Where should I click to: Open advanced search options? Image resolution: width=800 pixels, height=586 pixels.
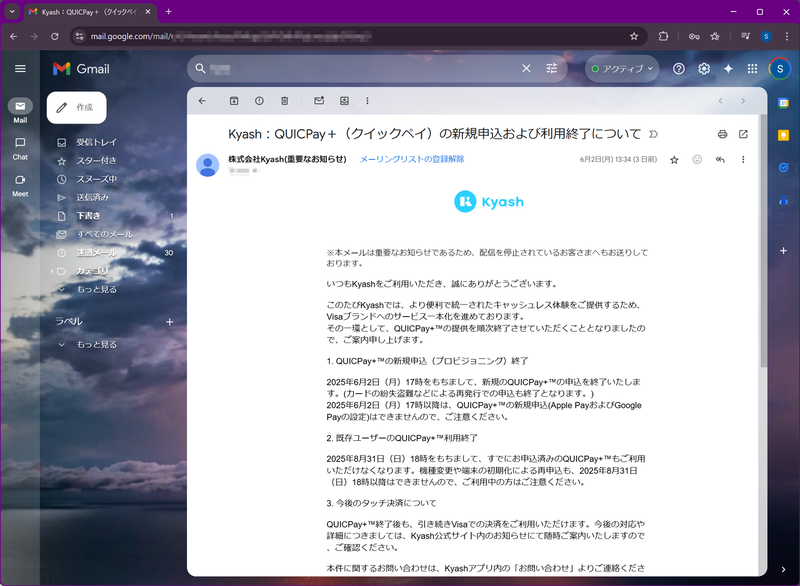[550, 68]
